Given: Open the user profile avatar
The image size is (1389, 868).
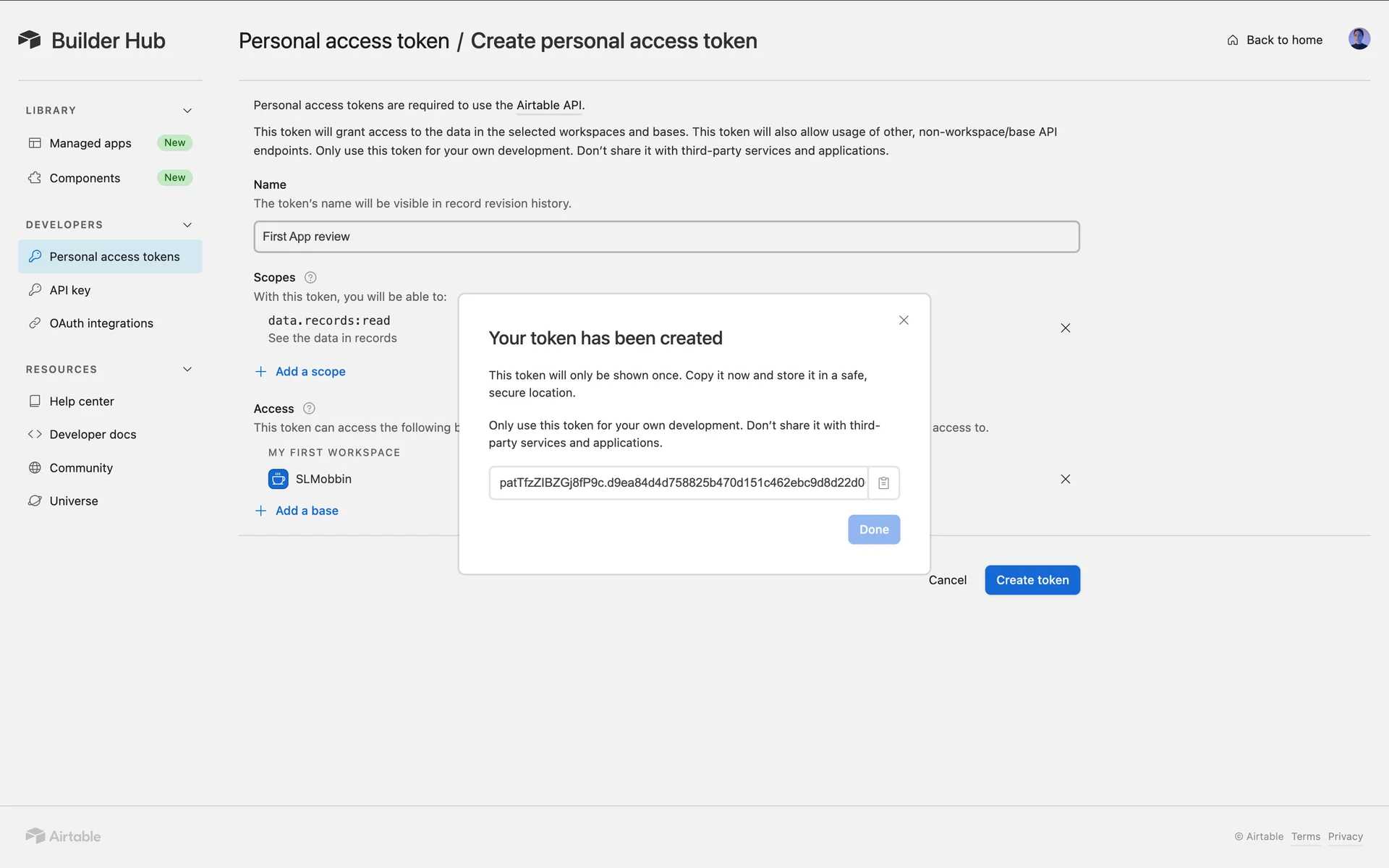Looking at the screenshot, I should coord(1359,40).
